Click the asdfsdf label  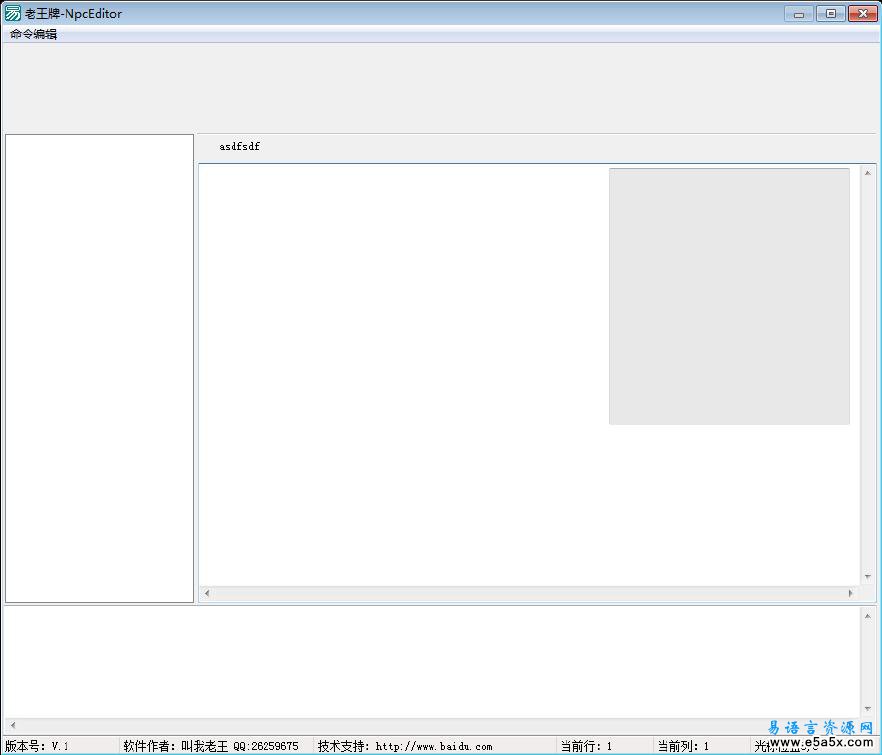[240, 146]
